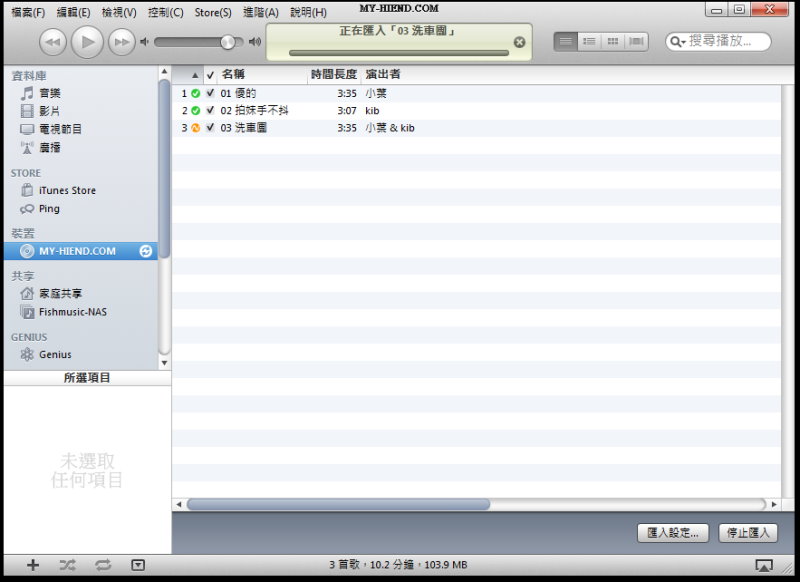Click the 停止匯入 button
Screen dimensions: 800x582
click(747, 533)
